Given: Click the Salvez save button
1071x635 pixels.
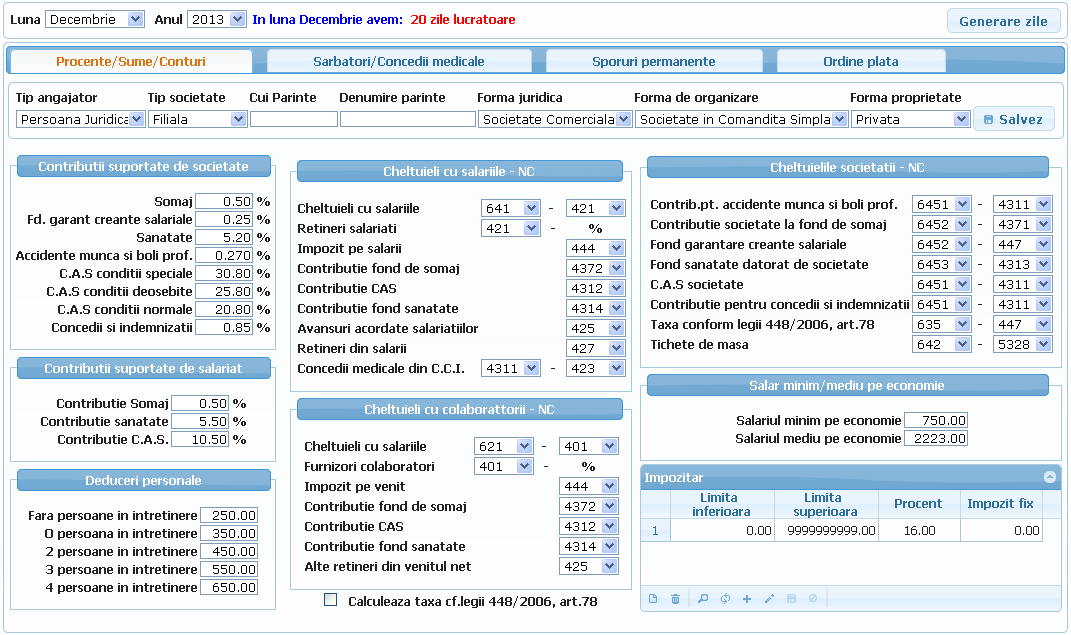Looking at the screenshot, I should [x=1014, y=119].
